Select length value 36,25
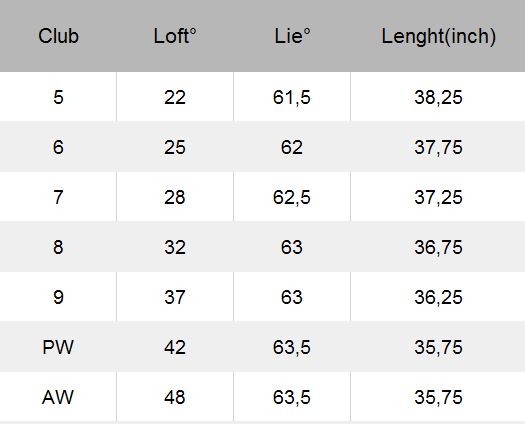 438,297
